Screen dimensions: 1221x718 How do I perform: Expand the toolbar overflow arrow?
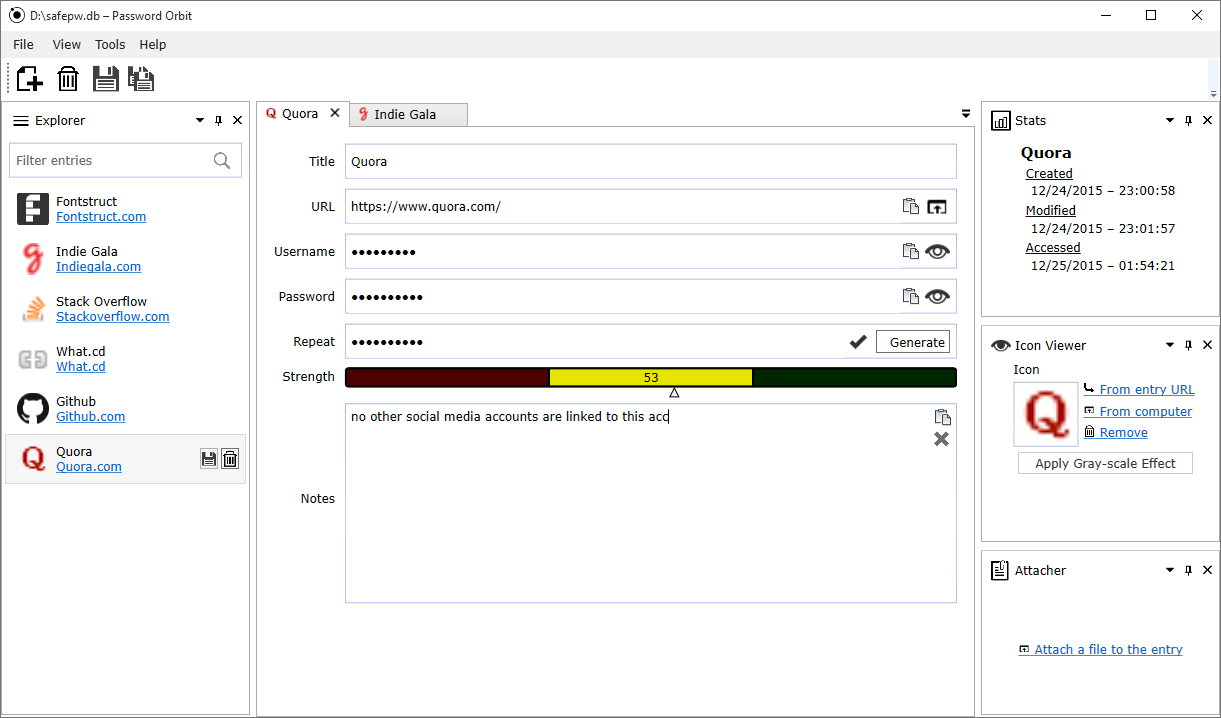point(1214,94)
